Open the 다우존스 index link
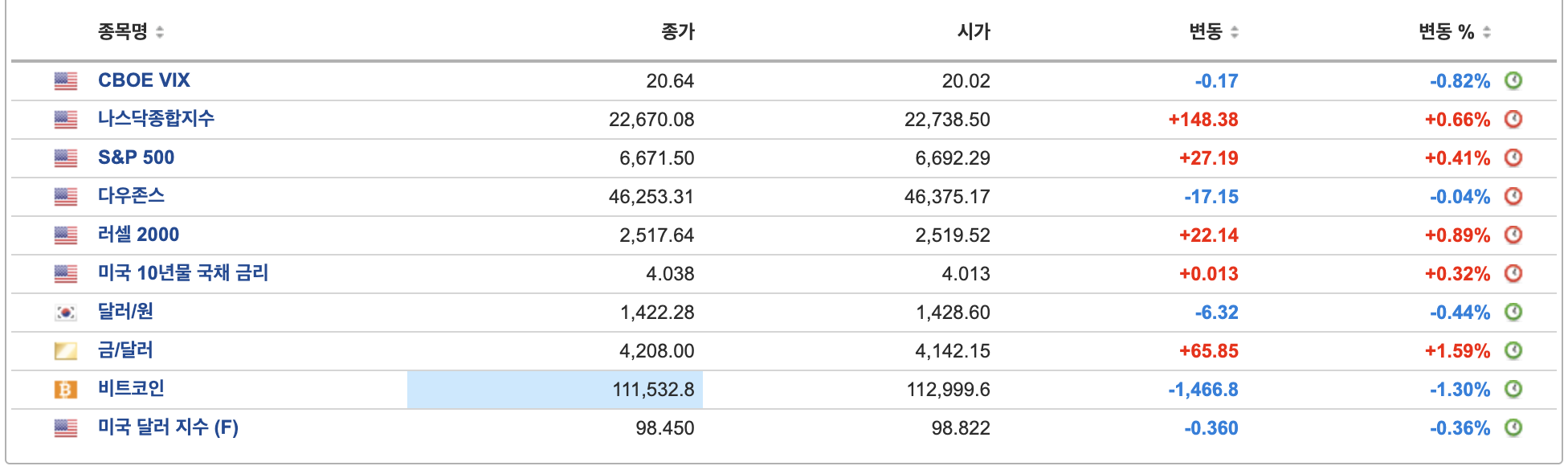This screenshot has width=1568, height=466. pyautogui.click(x=131, y=196)
